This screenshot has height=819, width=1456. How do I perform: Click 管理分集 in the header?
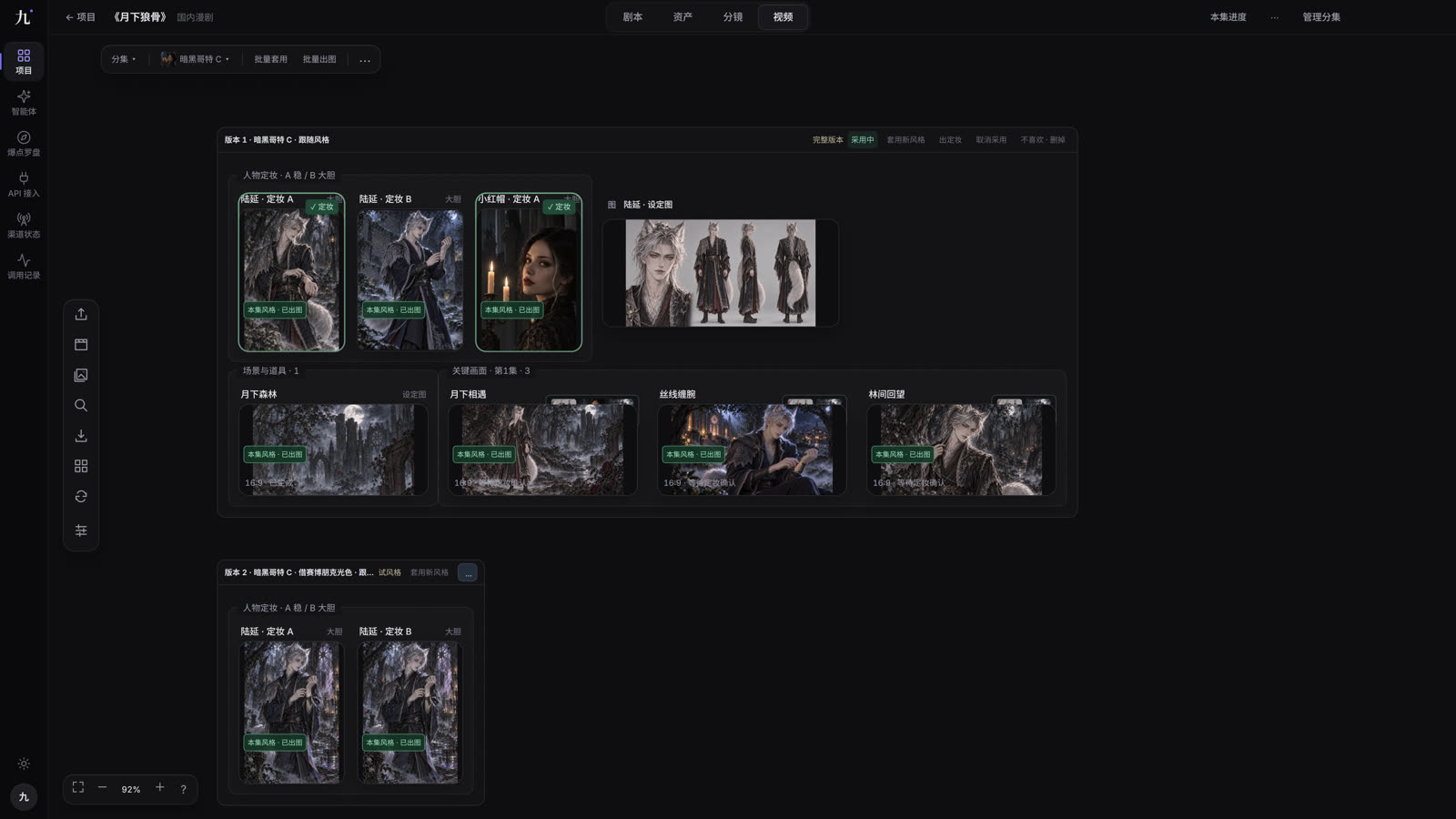pos(1321,17)
